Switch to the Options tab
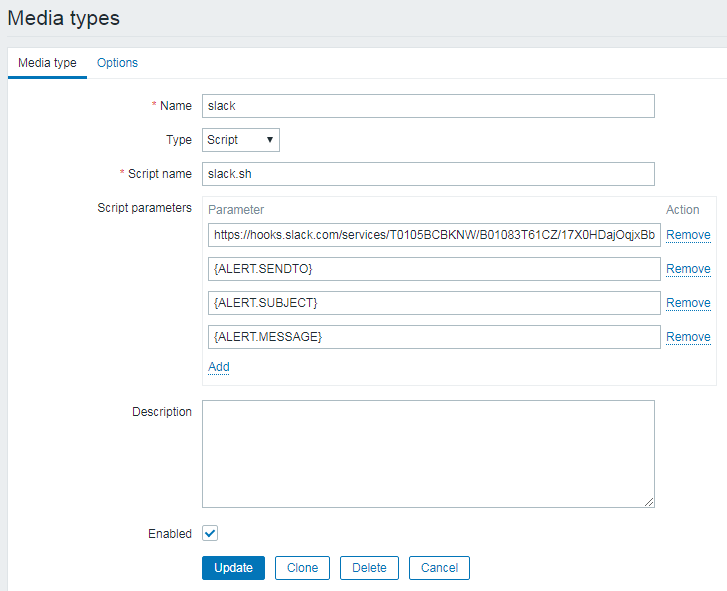Screen dimensions: 727x591 (x=117, y=63)
